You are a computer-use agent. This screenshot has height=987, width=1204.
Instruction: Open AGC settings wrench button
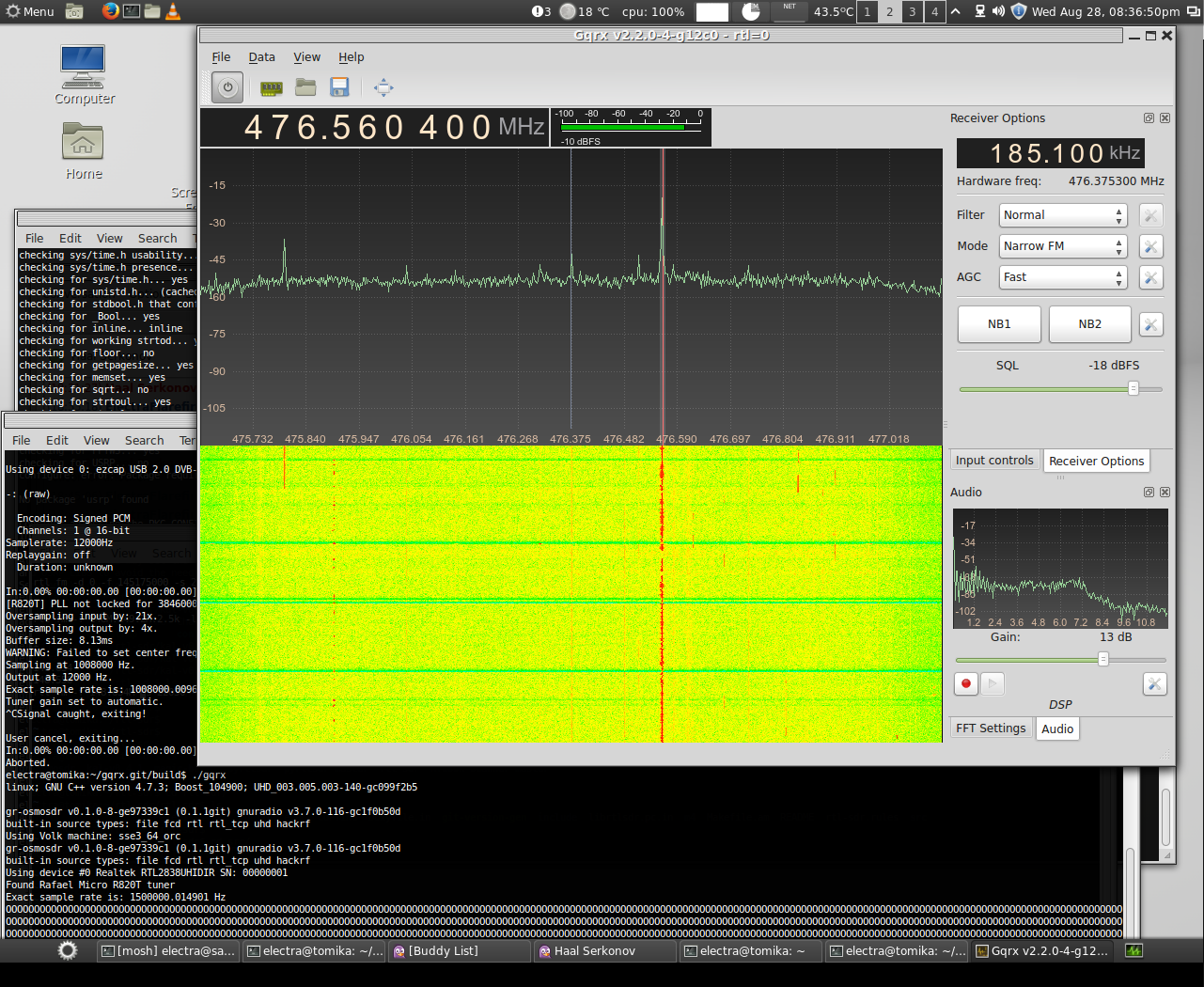[1150, 277]
